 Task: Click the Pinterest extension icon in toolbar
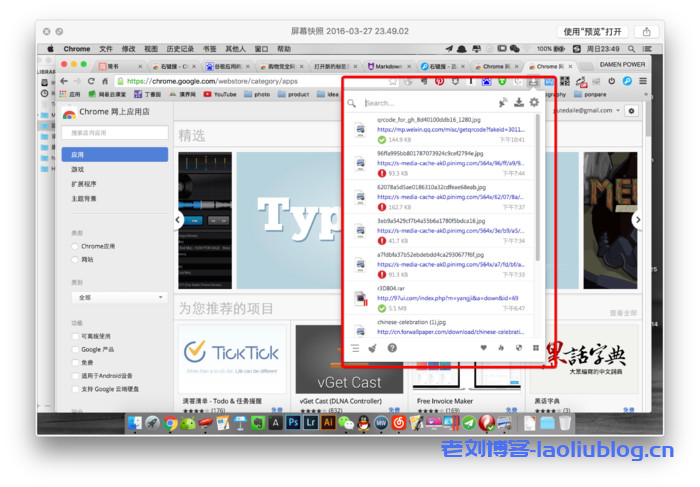pyautogui.click(x=439, y=81)
